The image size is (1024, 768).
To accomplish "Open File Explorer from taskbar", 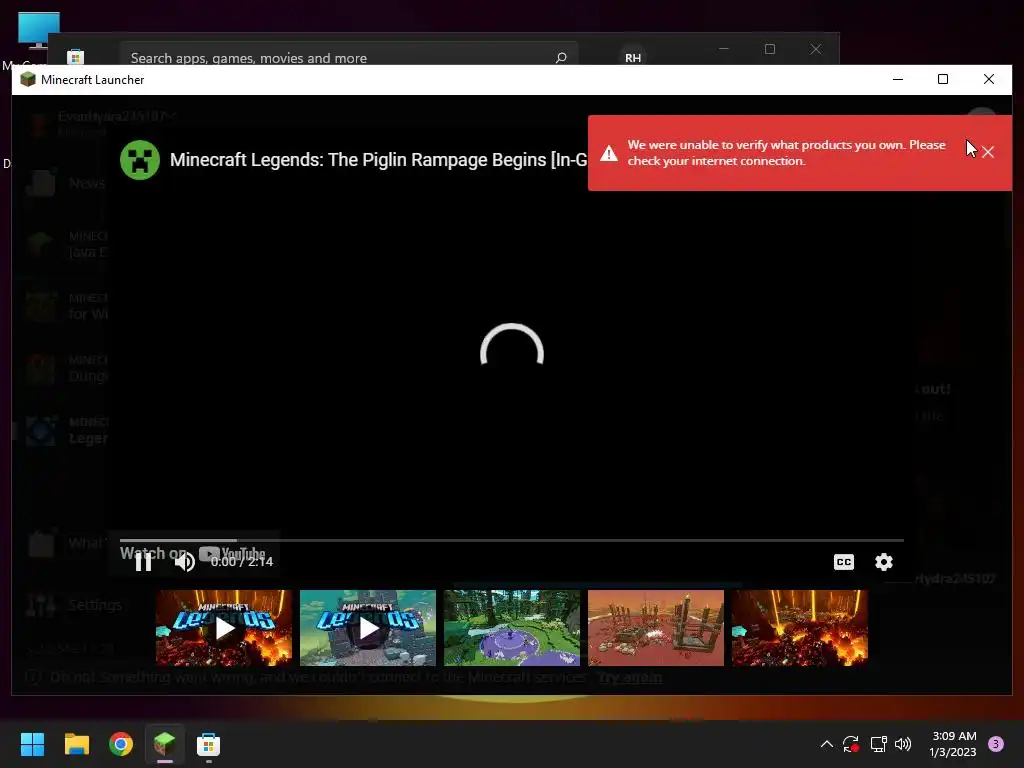I will tap(76, 744).
